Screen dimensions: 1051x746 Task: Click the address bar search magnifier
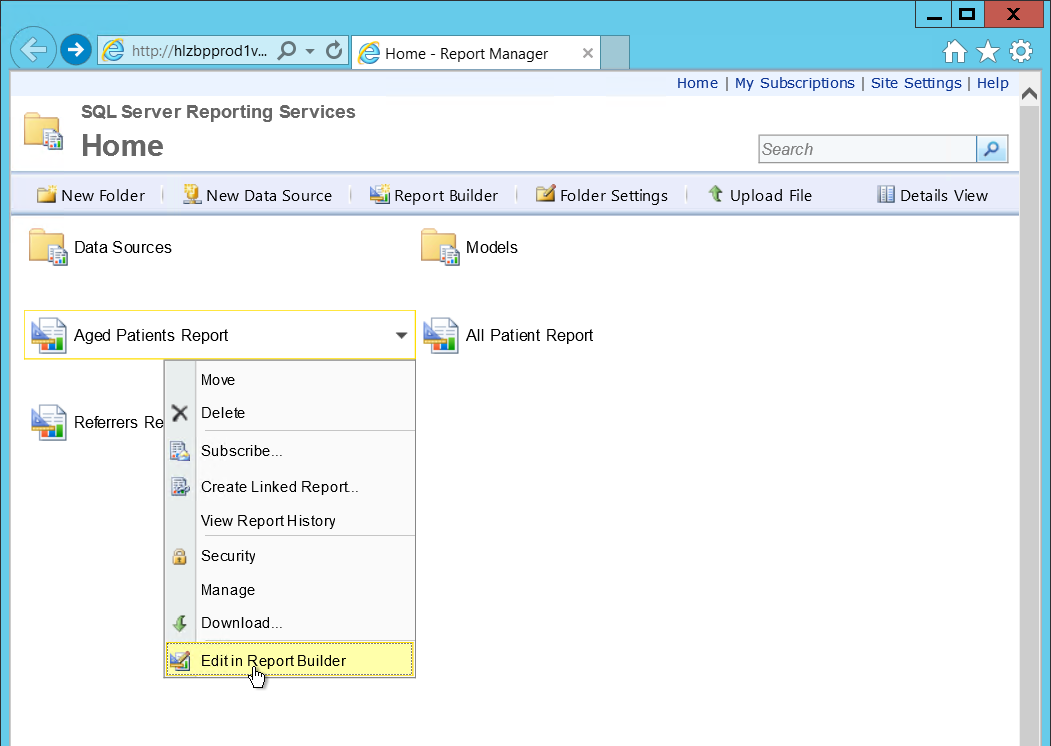(x=287, y=50)
